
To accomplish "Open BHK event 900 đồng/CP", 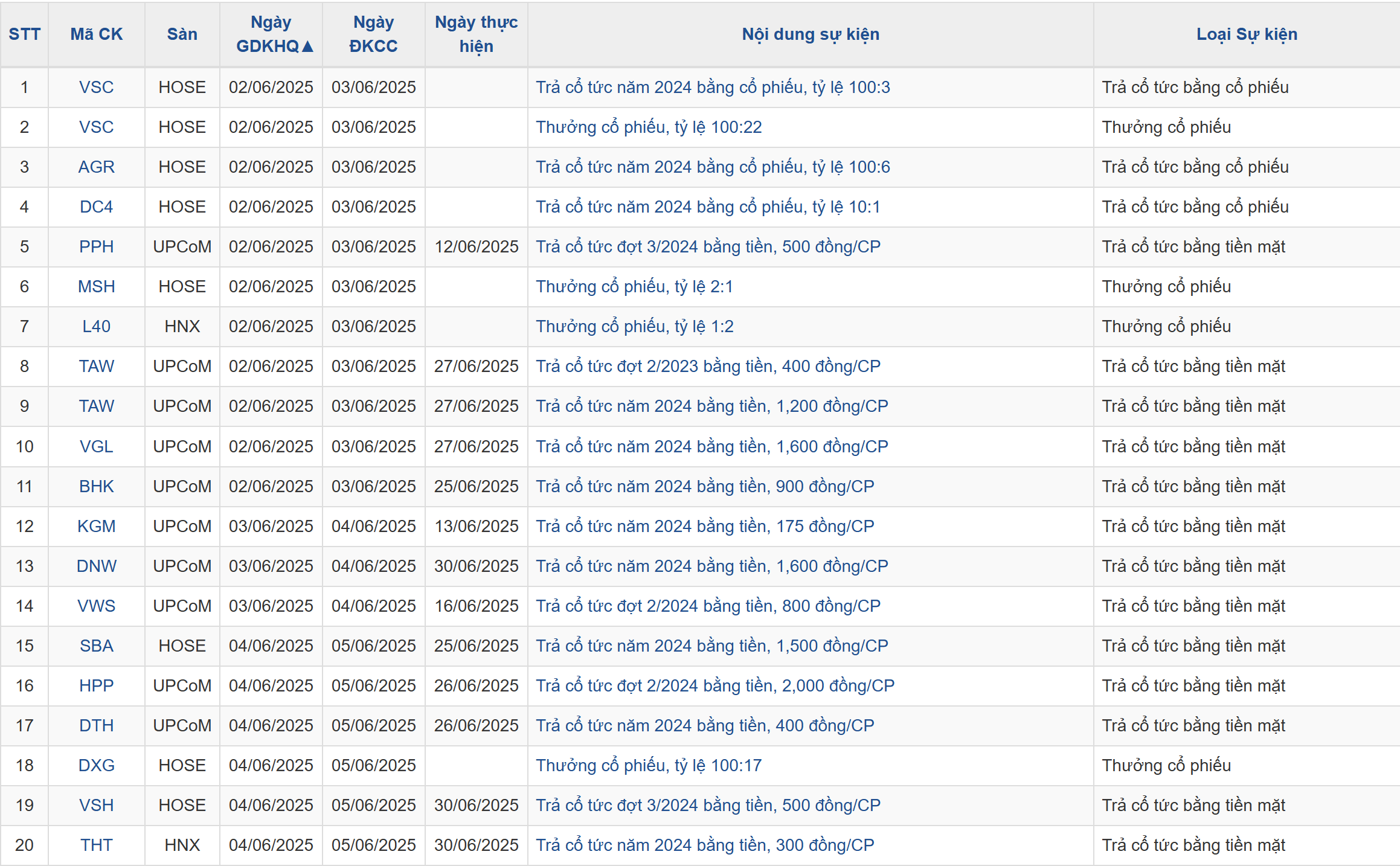I will pyautogui.click(x=705, y=486).
